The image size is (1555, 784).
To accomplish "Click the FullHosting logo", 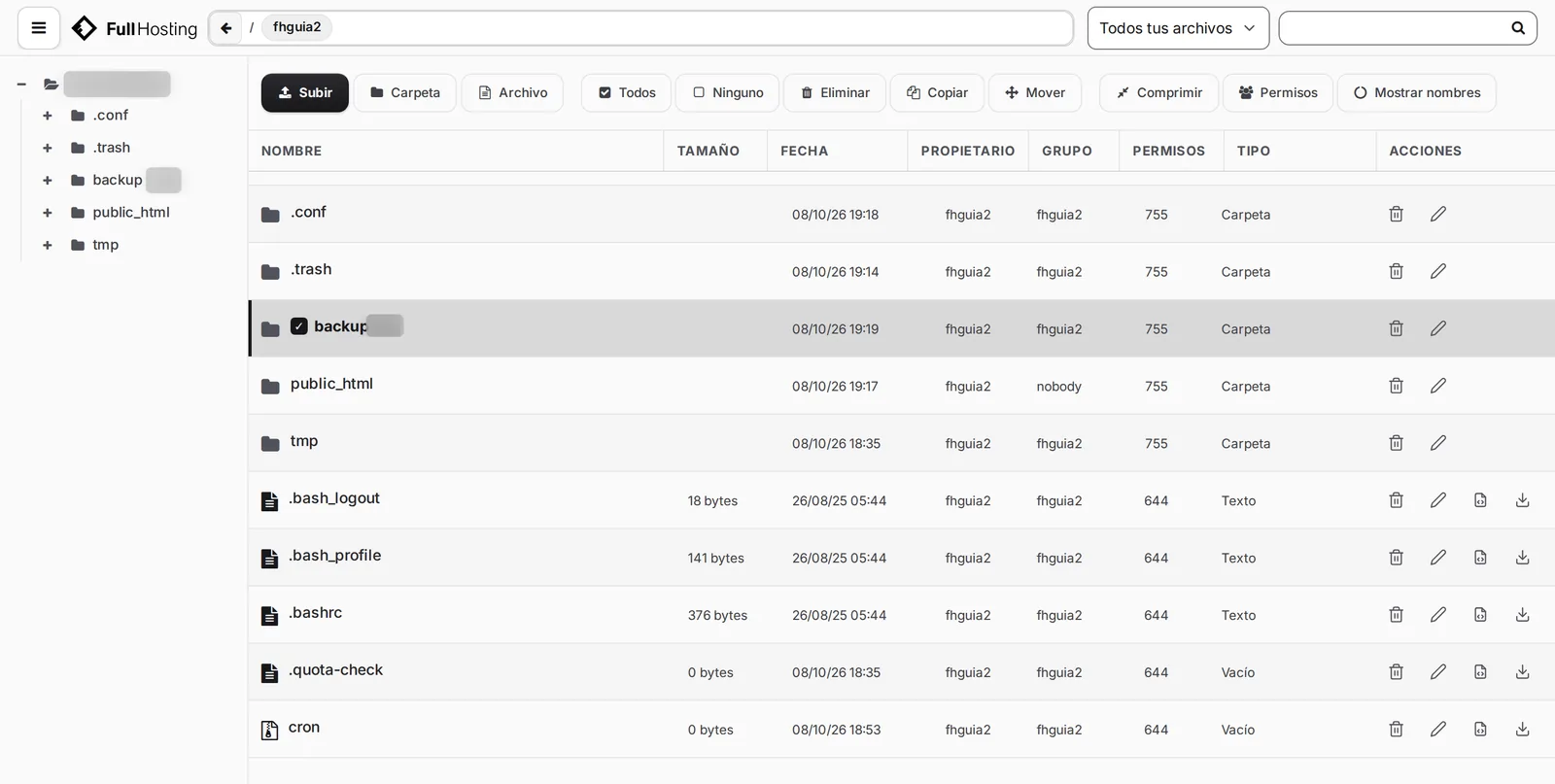I will (134, 28).
